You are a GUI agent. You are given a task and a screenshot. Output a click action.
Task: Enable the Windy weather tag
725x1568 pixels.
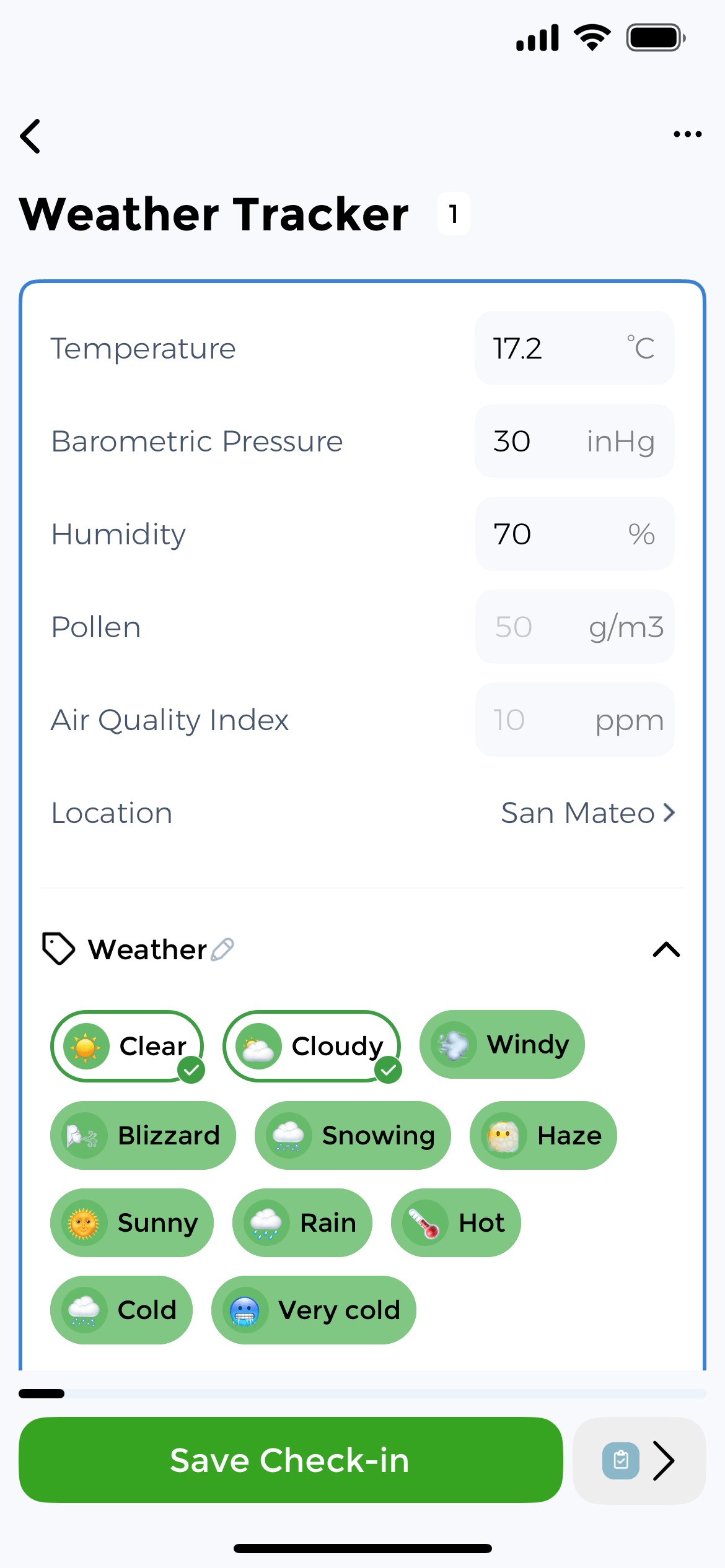502,1045
